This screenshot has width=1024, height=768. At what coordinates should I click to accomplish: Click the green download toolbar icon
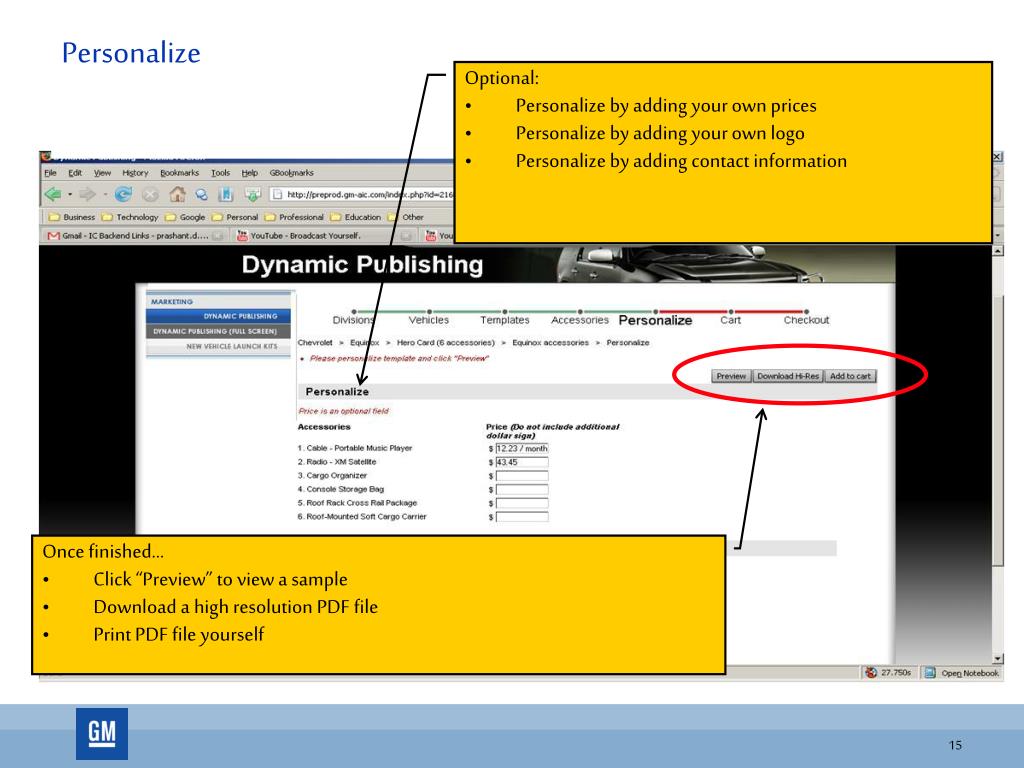coord(253,194)
